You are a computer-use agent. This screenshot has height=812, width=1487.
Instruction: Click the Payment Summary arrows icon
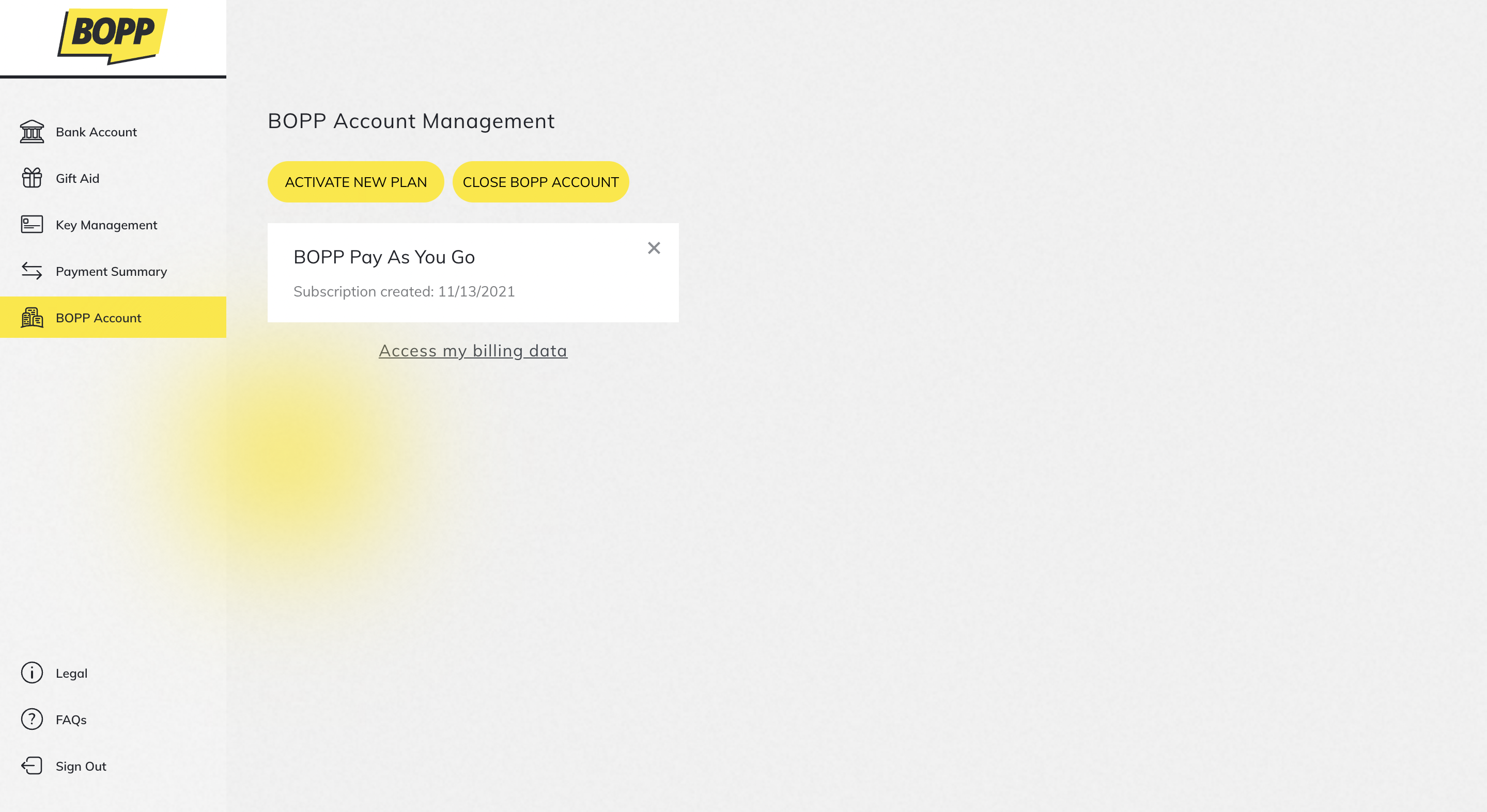[32, 271]
